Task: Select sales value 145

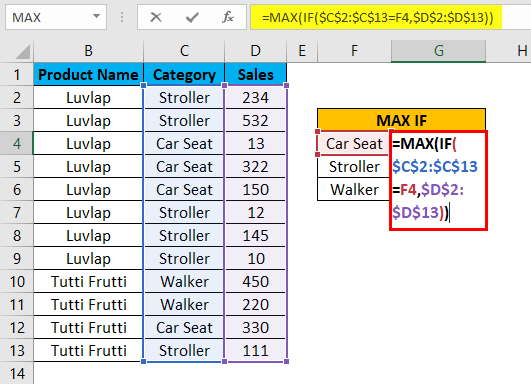Action: [256, 236]
